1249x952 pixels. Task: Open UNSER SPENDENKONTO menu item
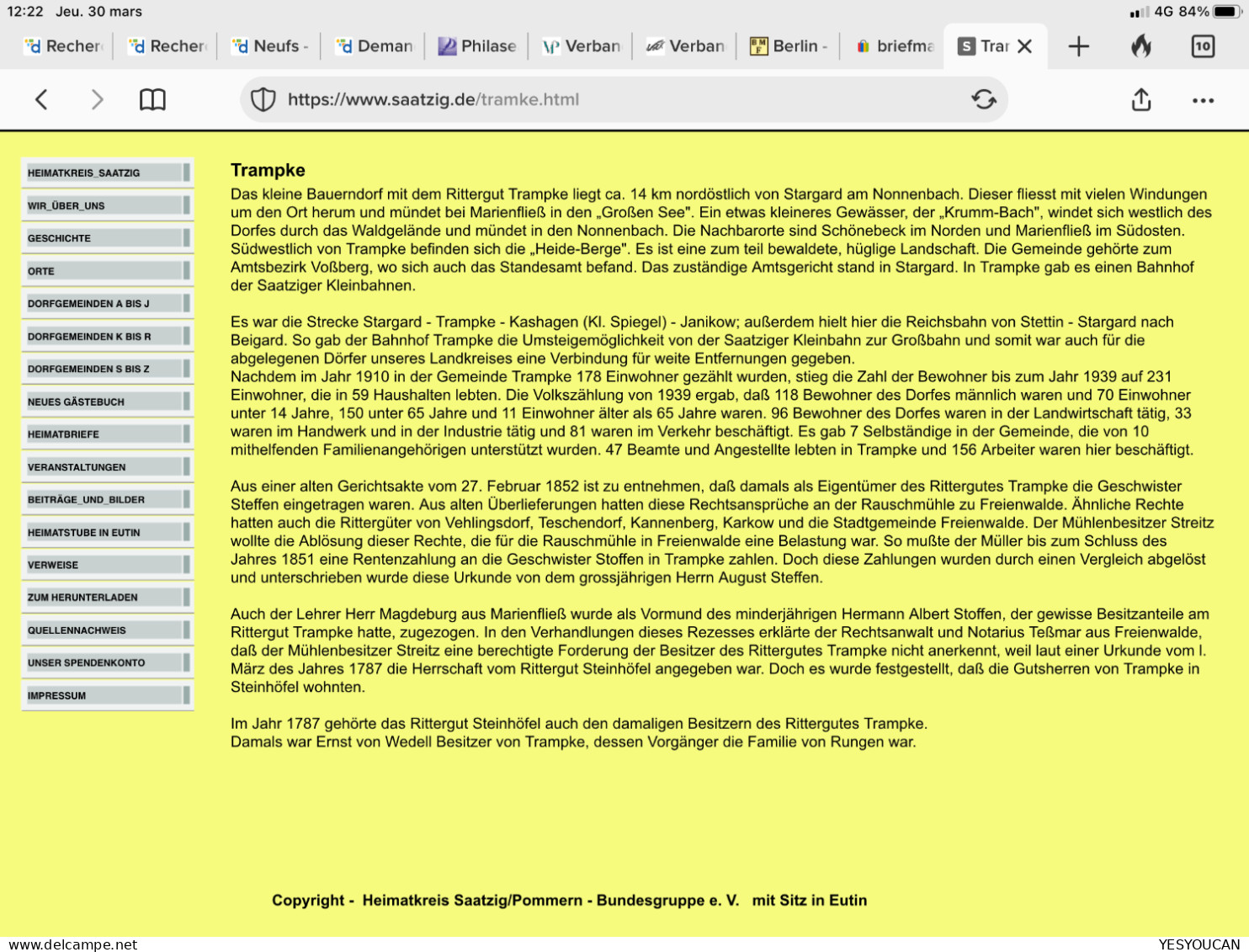point(108,662)
